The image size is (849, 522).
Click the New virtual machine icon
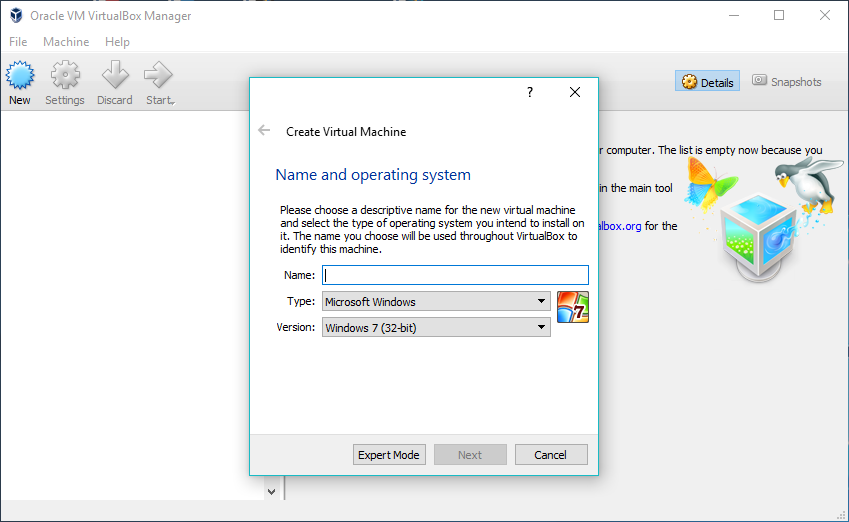[x=20, y=76]
